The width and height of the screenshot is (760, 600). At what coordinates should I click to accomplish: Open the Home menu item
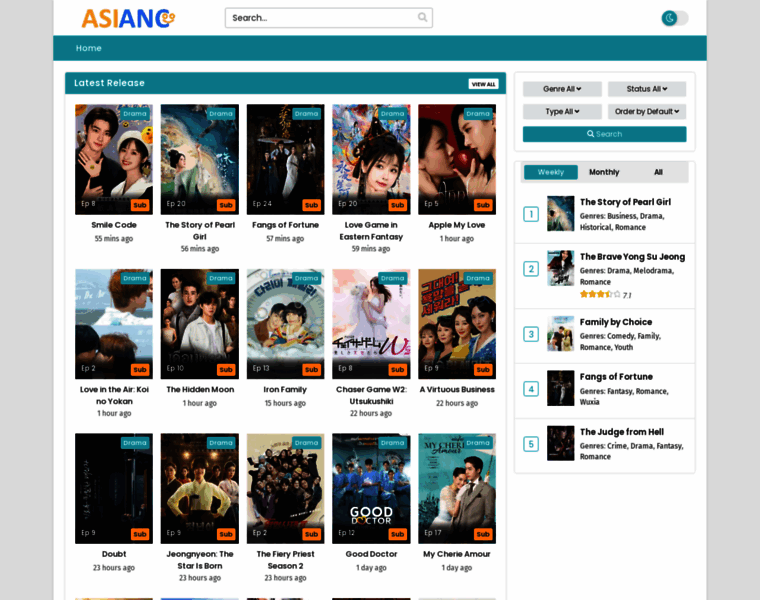(89, 48)
